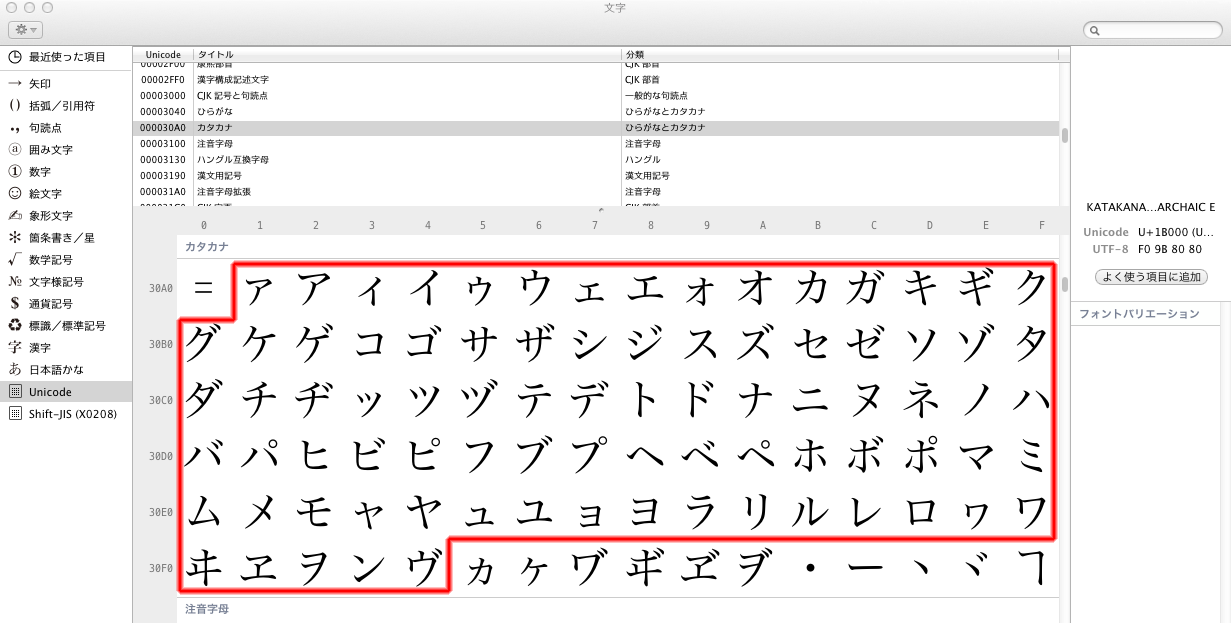Select Unicode in the sidebar

pyautogui.click(x=50, y=392)
